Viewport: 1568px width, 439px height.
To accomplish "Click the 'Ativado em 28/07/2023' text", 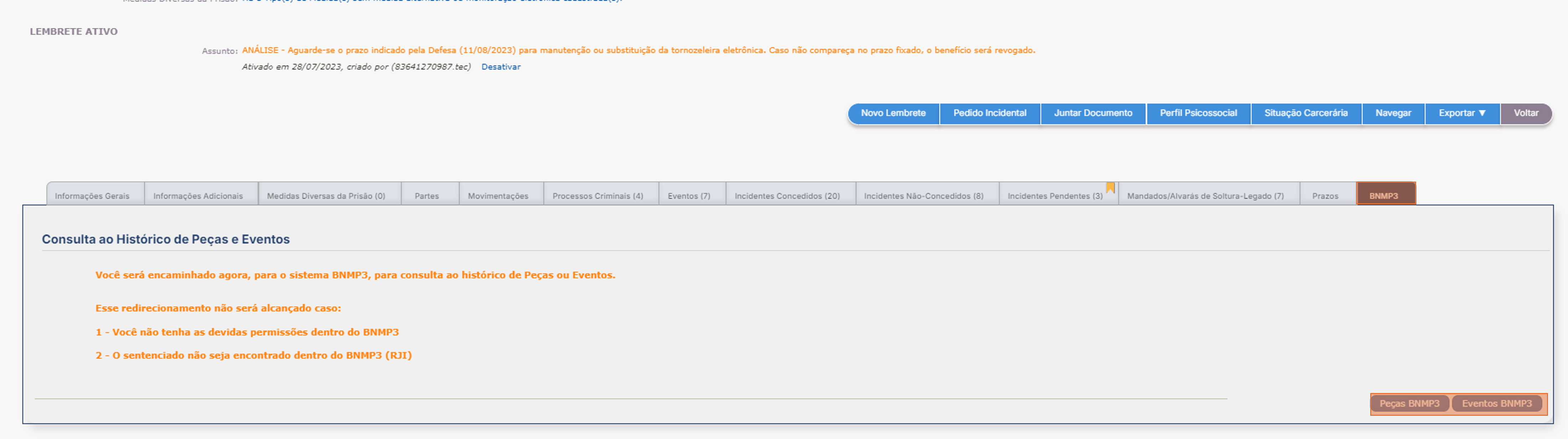I will point(356,67).
